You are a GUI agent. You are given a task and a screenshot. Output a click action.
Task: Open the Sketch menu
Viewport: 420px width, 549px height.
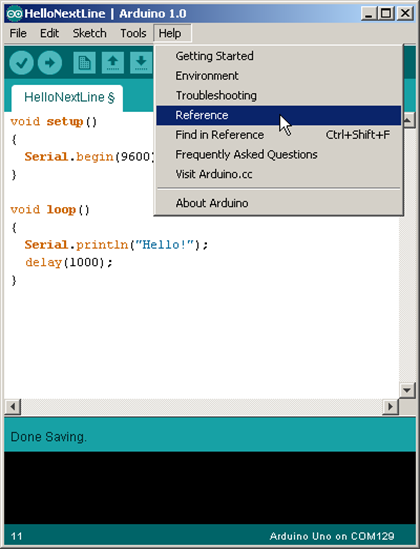coord(89,33)
